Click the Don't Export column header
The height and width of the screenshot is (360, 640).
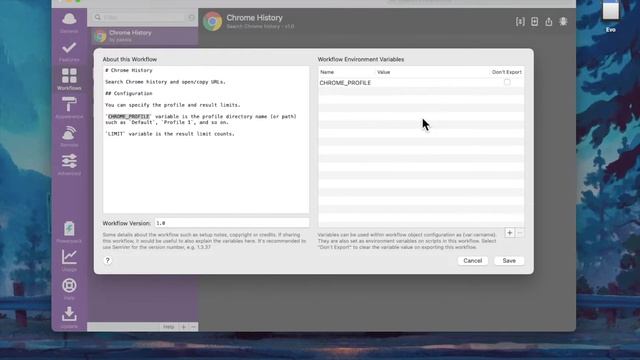coord(507,72)
